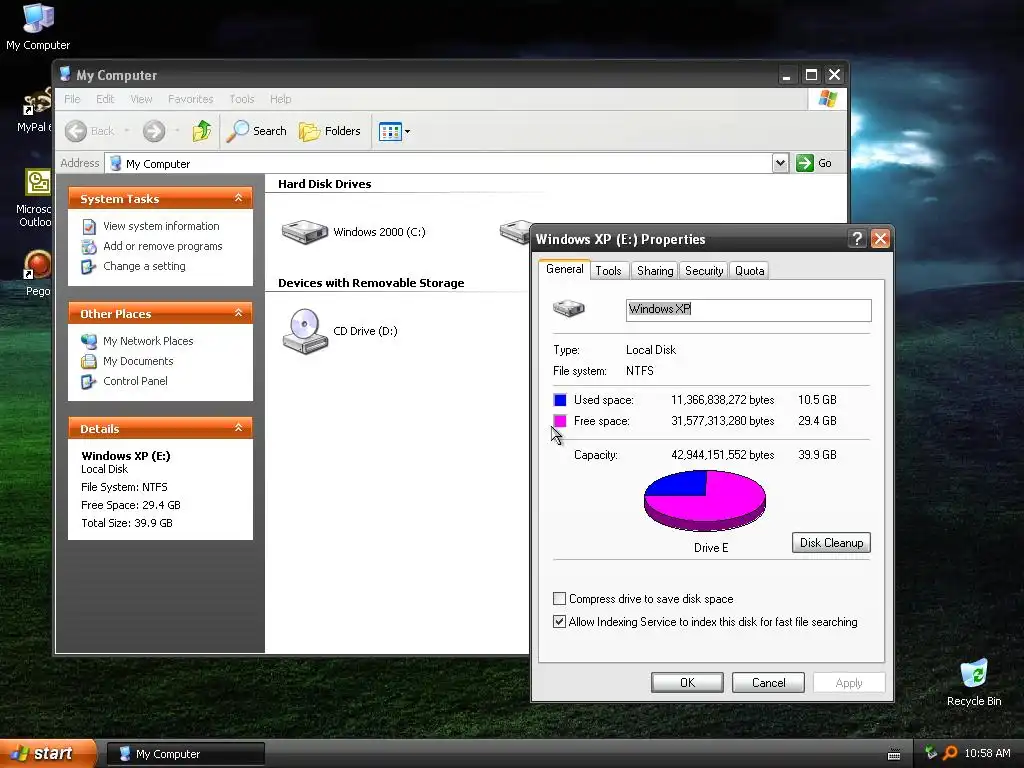Open the Address bar dropdown
The height and width of the screenshot is (768, 1024).
point(780,163)
